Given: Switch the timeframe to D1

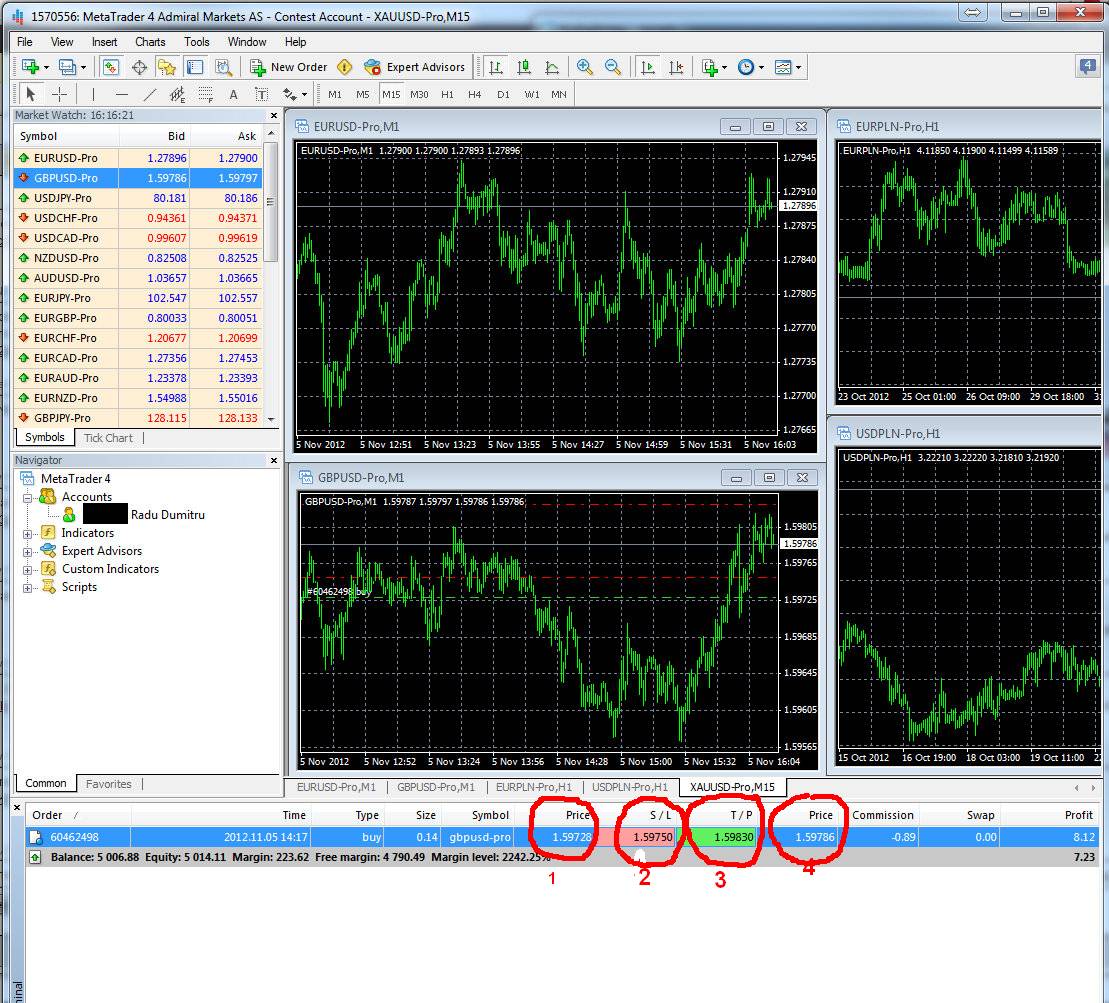Looking at the screenshot, I should [x=503, y=94].
